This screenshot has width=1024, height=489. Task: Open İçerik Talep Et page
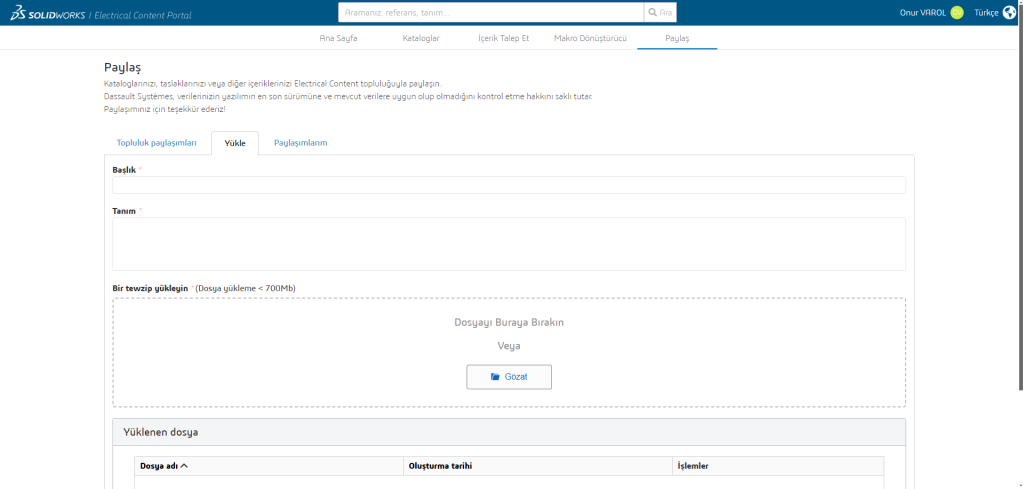click(504, 38)
